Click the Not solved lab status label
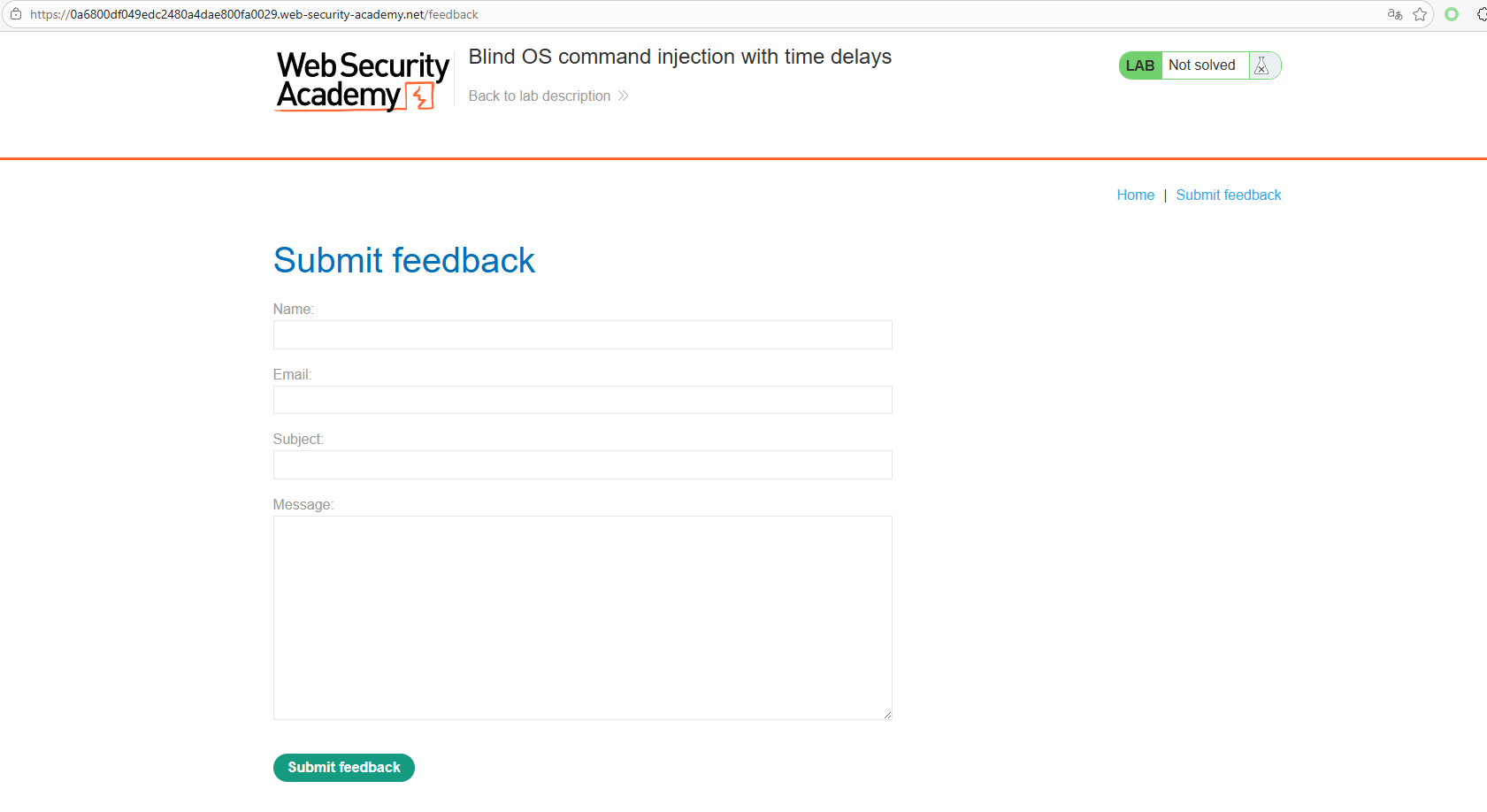The image size is (1487, 812). [1201, 65]
